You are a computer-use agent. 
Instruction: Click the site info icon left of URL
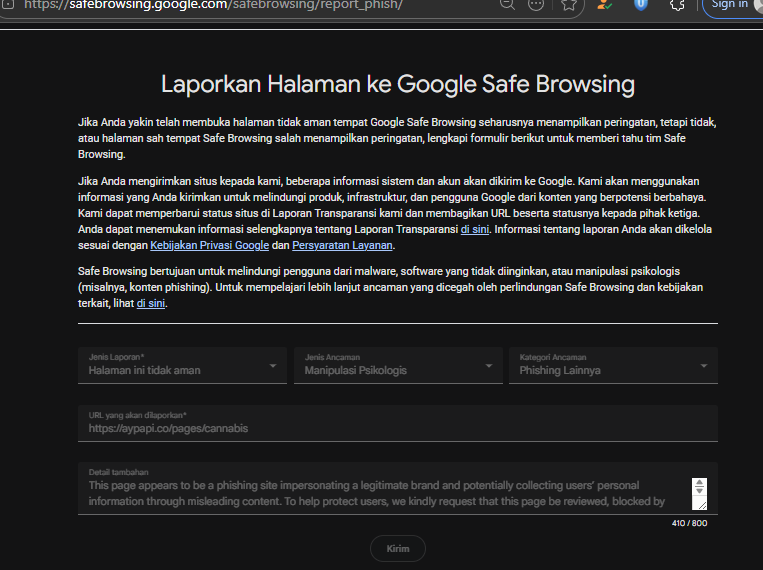point(8,4)
